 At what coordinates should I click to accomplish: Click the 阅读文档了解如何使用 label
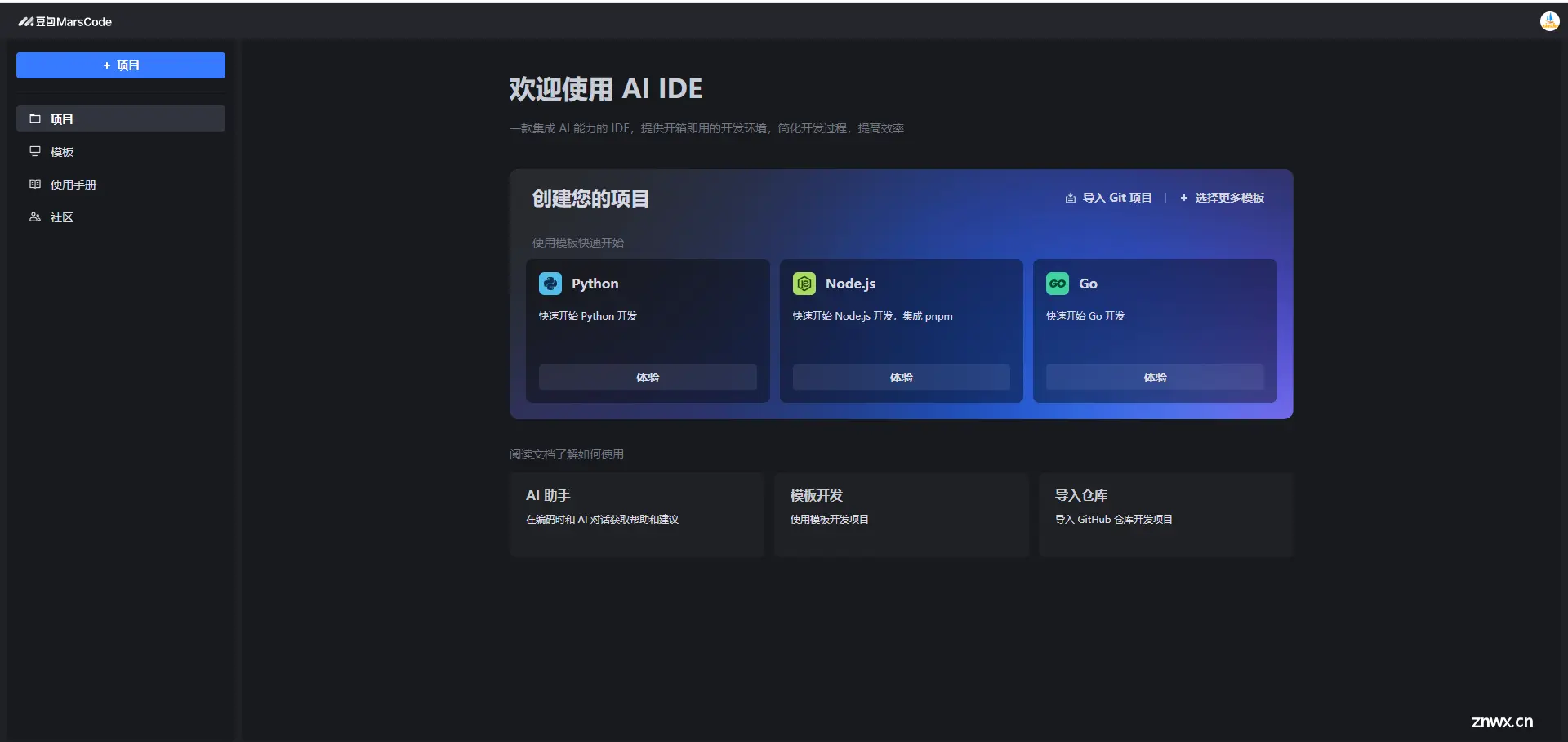click(x=567, y=454)
